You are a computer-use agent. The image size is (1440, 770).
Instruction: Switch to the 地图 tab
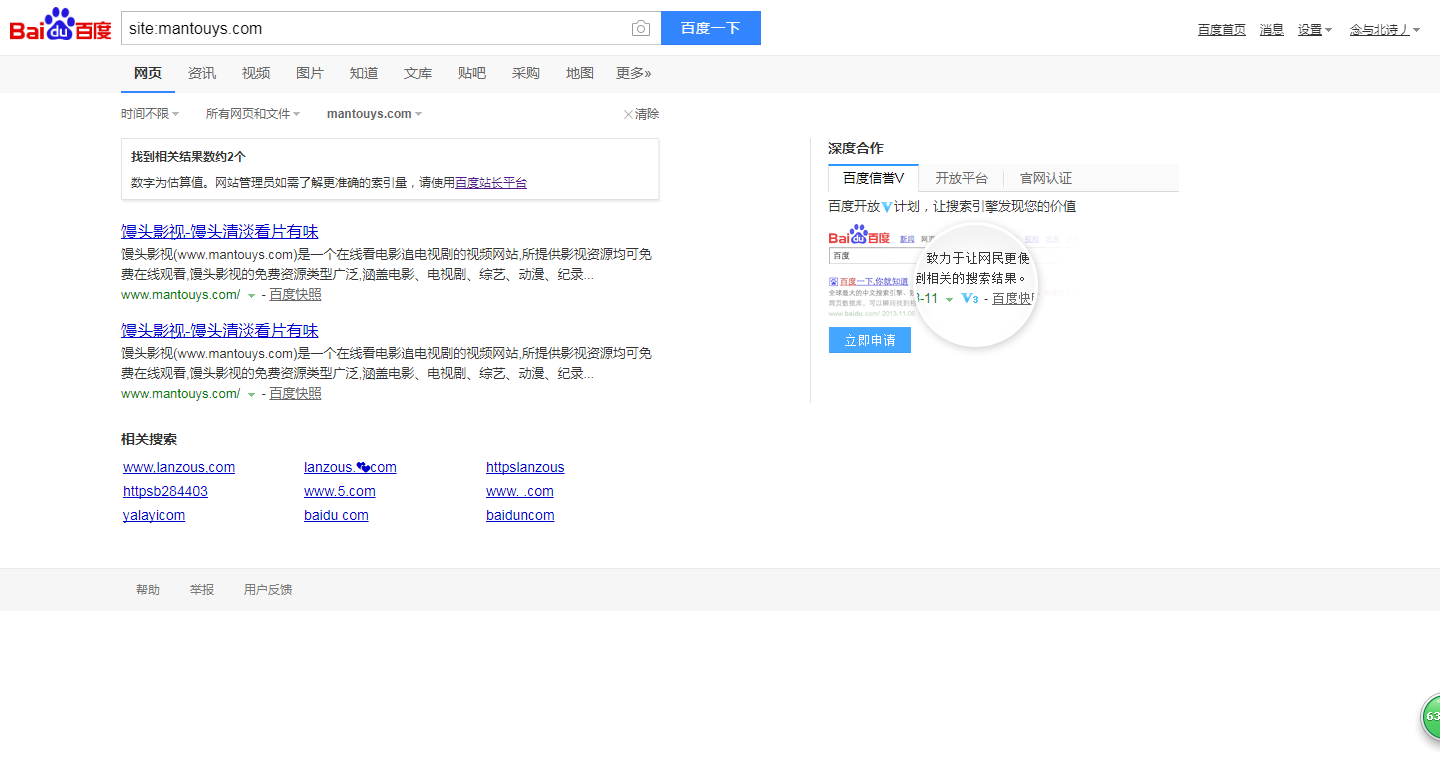(x=580, y=73)
